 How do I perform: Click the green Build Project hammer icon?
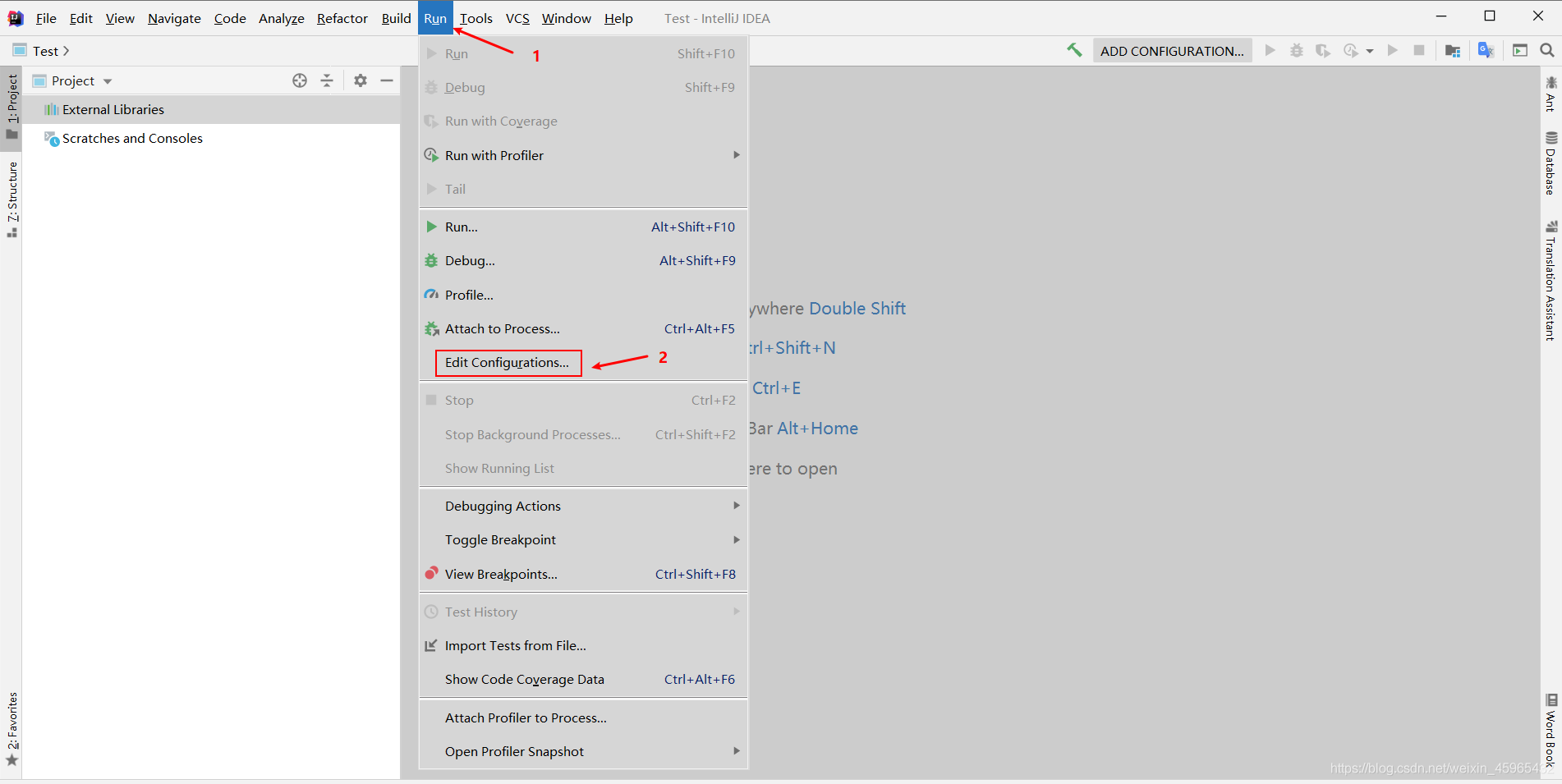[1074, 50]
